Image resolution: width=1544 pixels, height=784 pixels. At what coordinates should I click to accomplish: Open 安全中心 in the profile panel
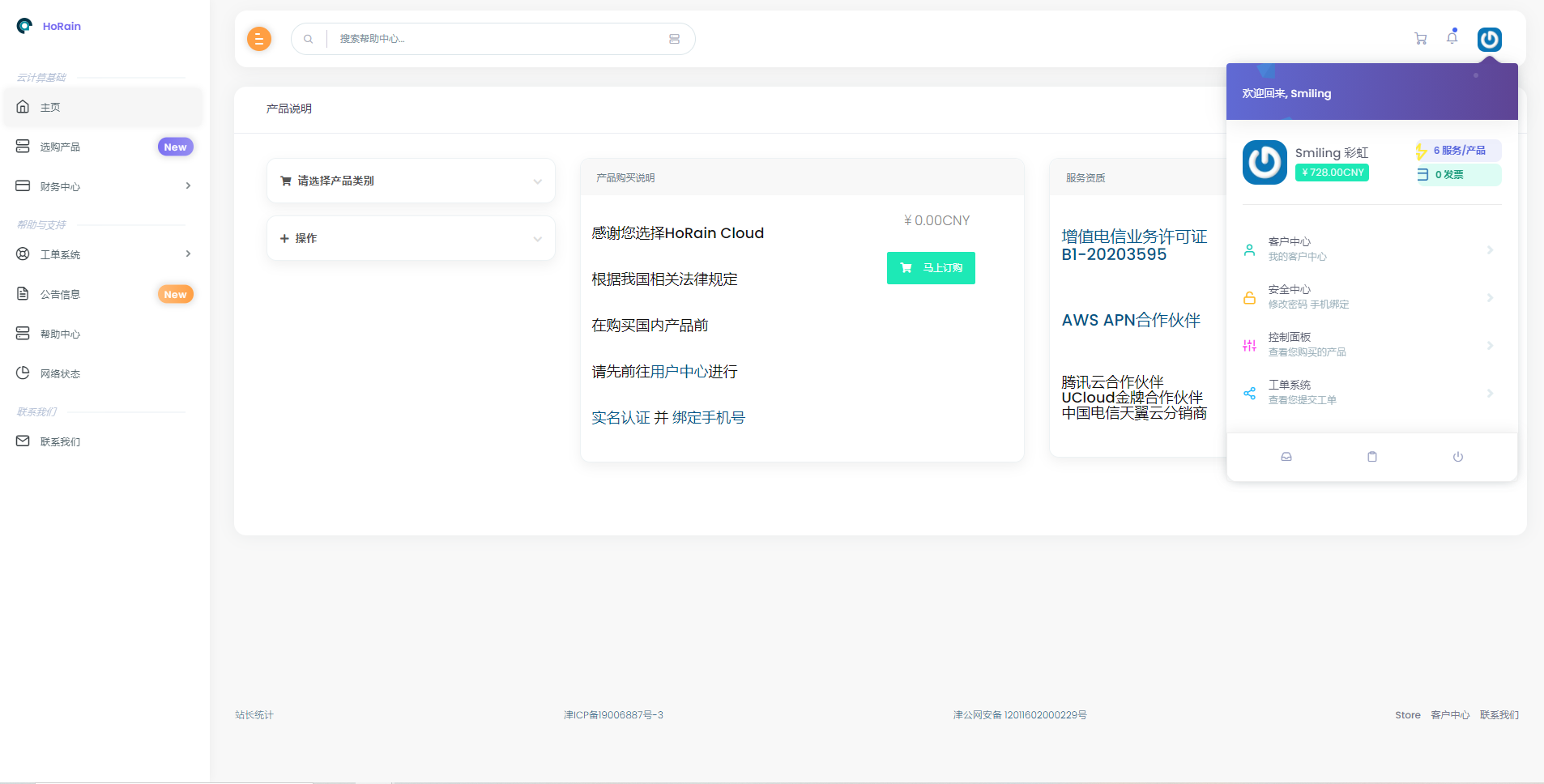(1371, 297)
